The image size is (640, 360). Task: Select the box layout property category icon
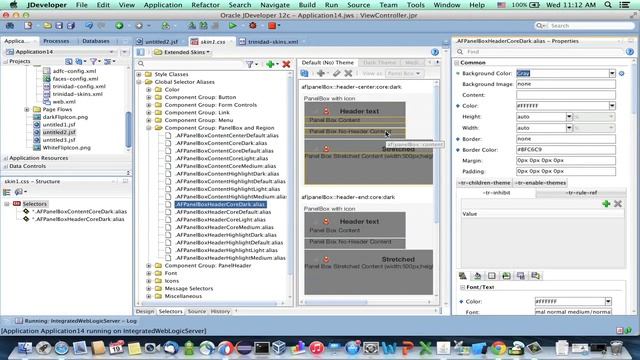point(492,276)
